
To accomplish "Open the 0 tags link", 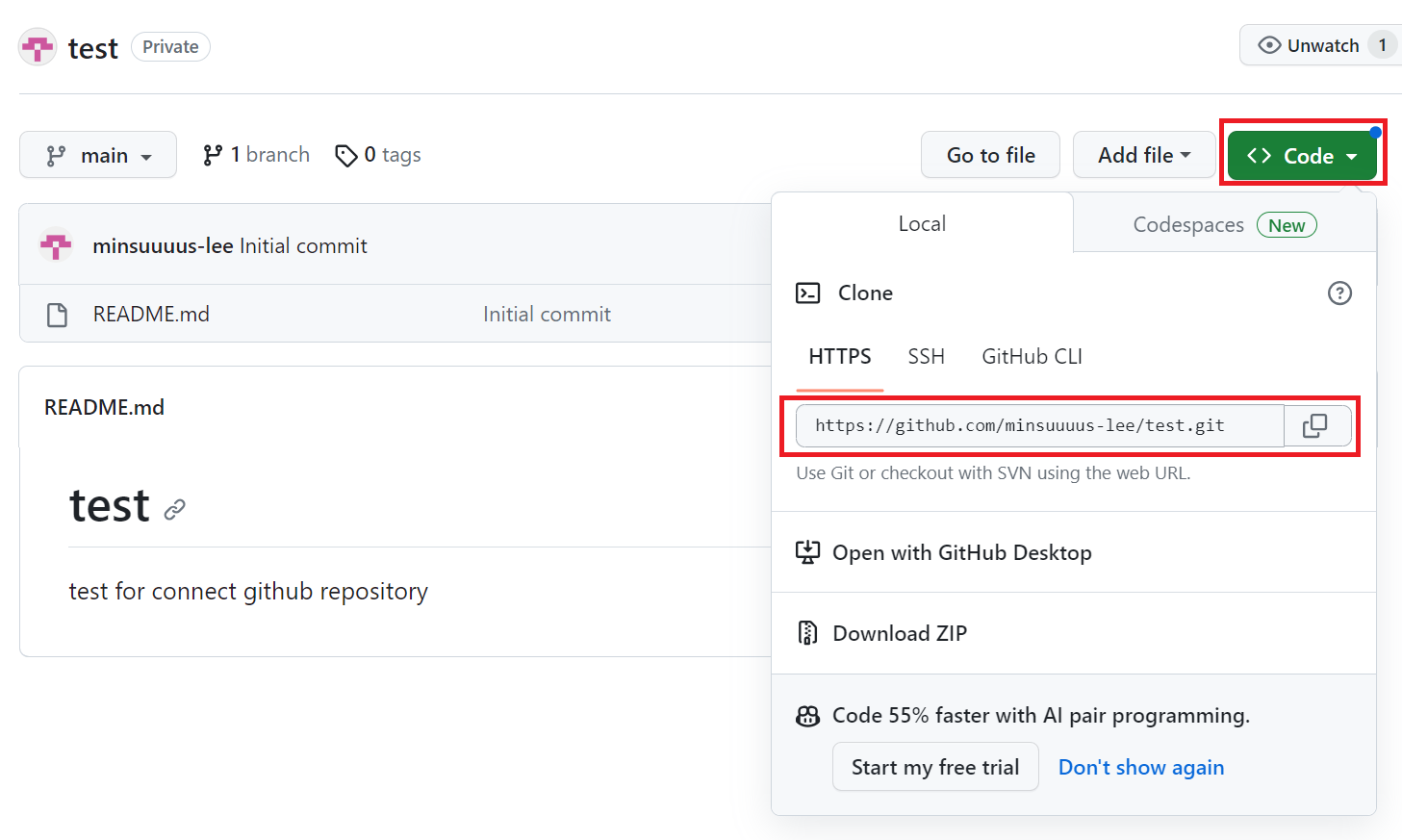I will tap(378, 155).
